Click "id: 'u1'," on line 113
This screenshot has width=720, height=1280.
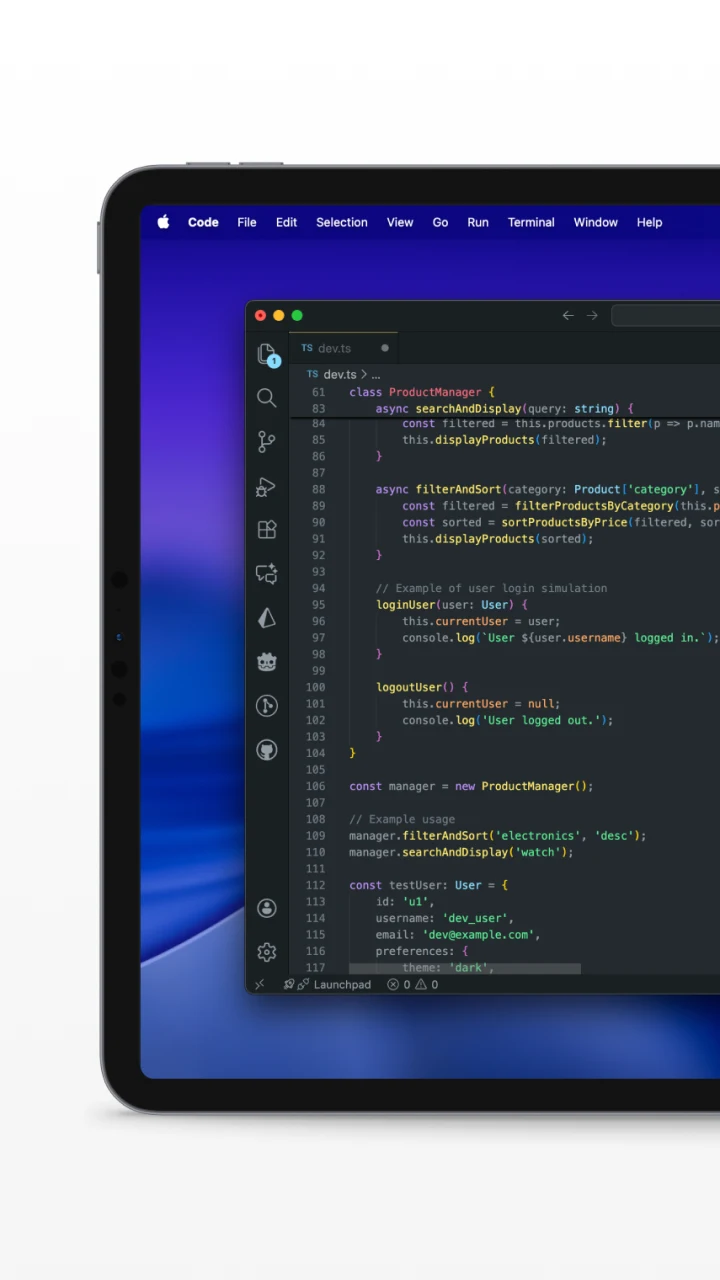405,901
